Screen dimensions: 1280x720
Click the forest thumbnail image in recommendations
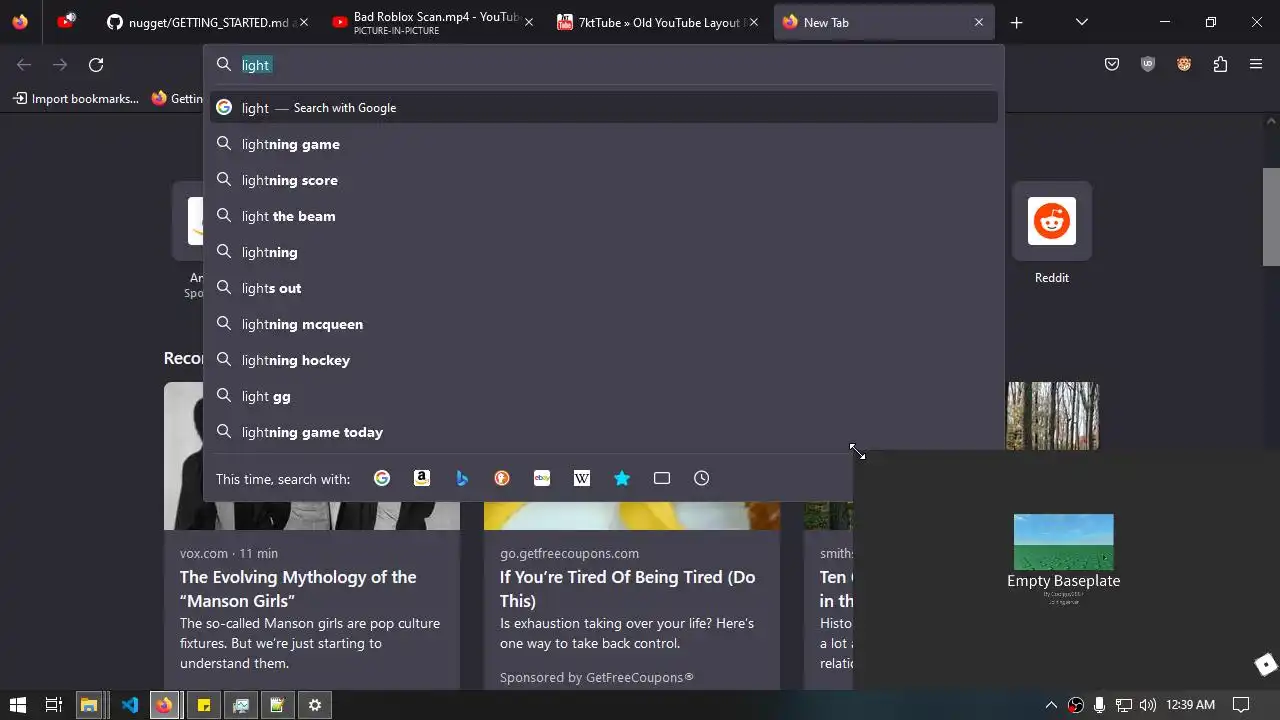[x=1053, y=416]
